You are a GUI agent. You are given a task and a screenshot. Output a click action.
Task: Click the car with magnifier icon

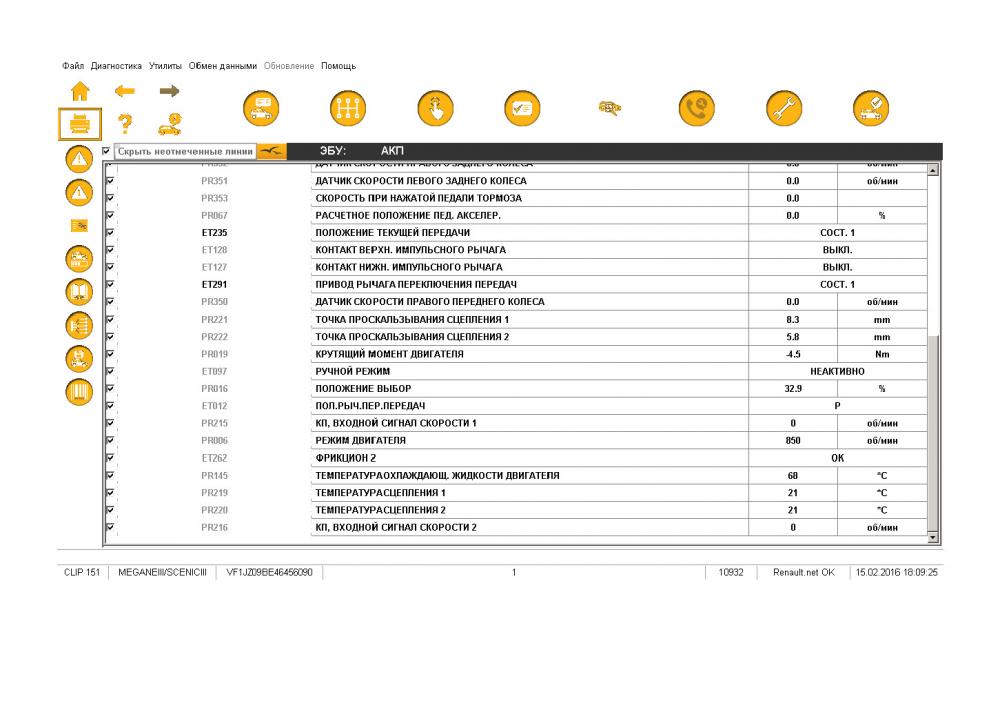click(x=610, y=108)
